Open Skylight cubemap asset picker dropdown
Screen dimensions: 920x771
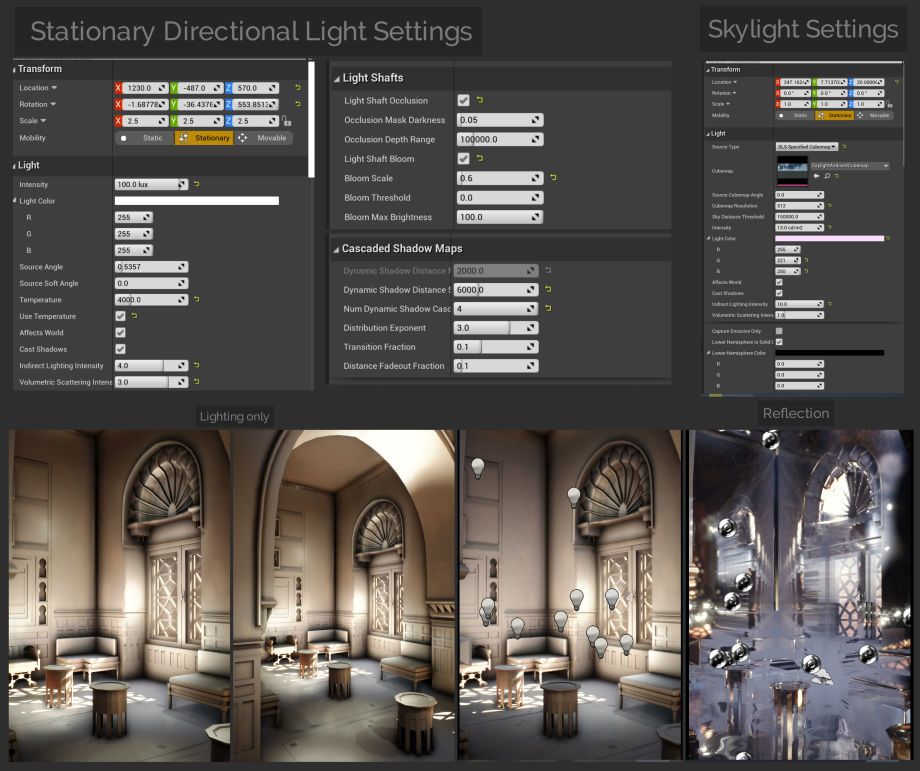pos(850,166)
